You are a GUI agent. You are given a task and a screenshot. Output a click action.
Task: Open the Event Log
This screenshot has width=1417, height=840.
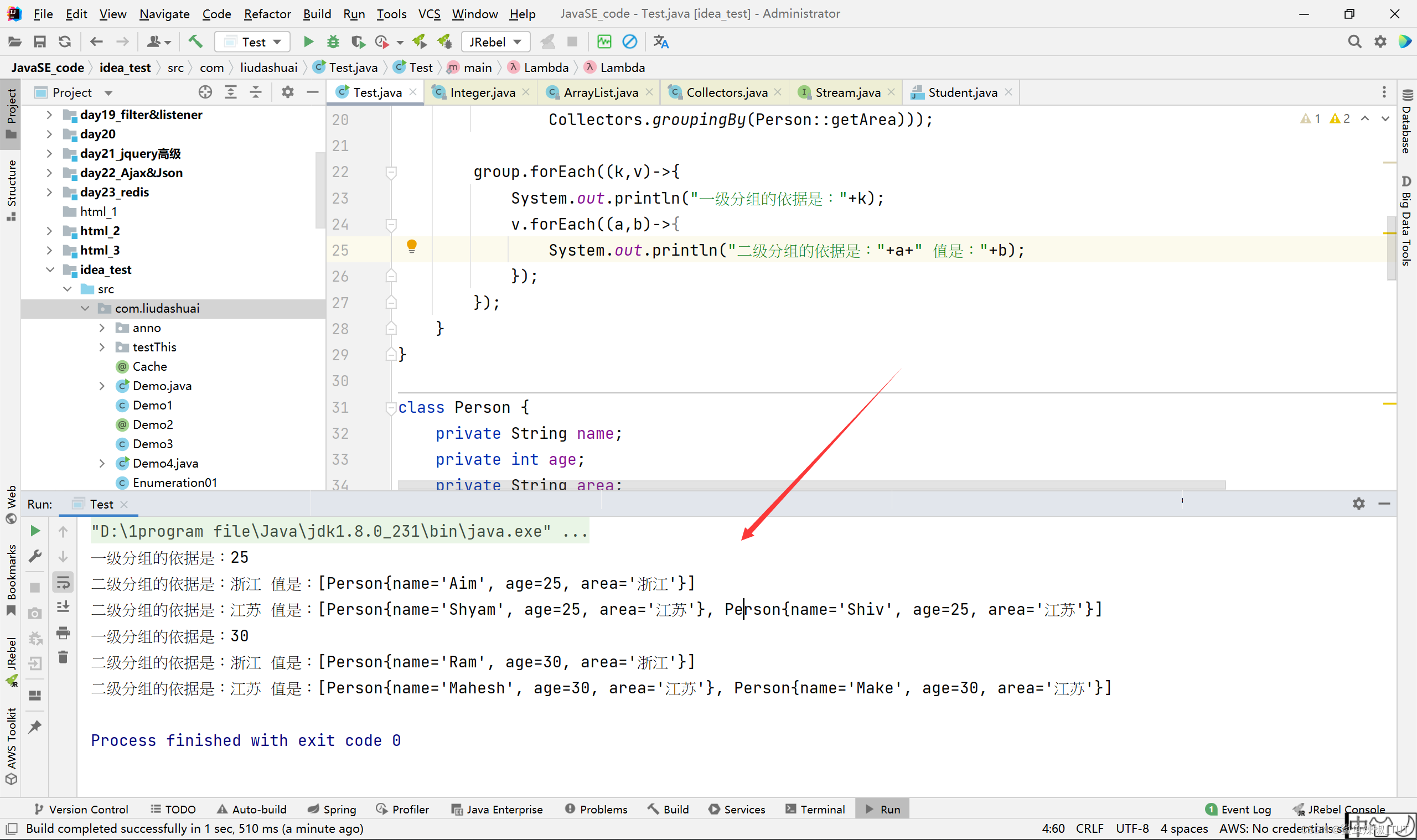[x=1238, y=810]
